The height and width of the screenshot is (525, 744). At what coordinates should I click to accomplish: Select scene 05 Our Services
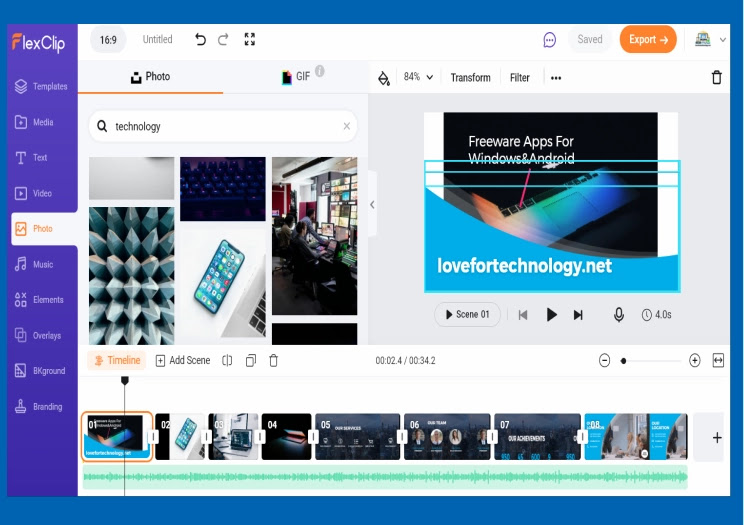tap(357, 437)
